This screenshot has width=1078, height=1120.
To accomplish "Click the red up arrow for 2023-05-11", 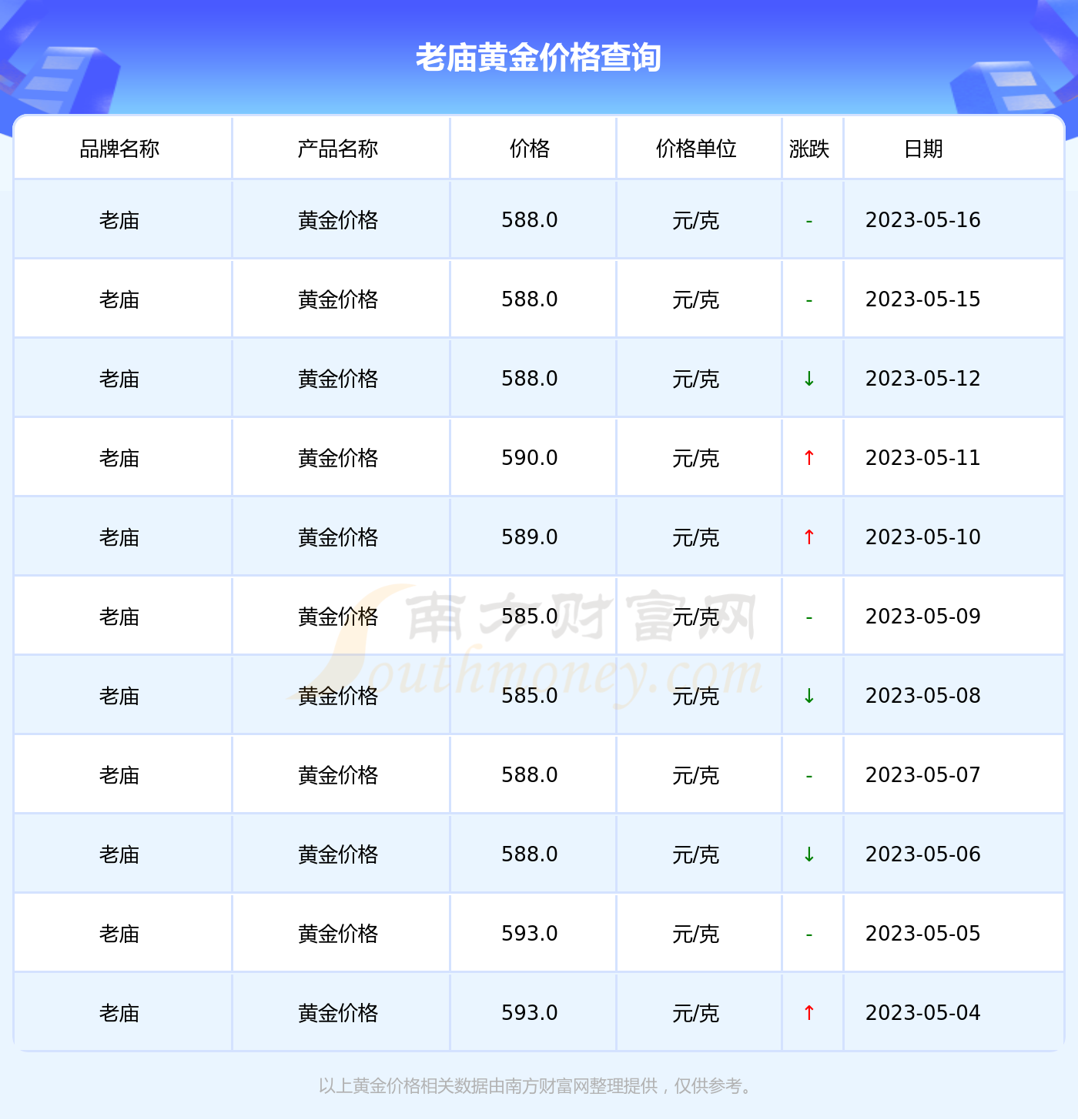I will (809, 458).
